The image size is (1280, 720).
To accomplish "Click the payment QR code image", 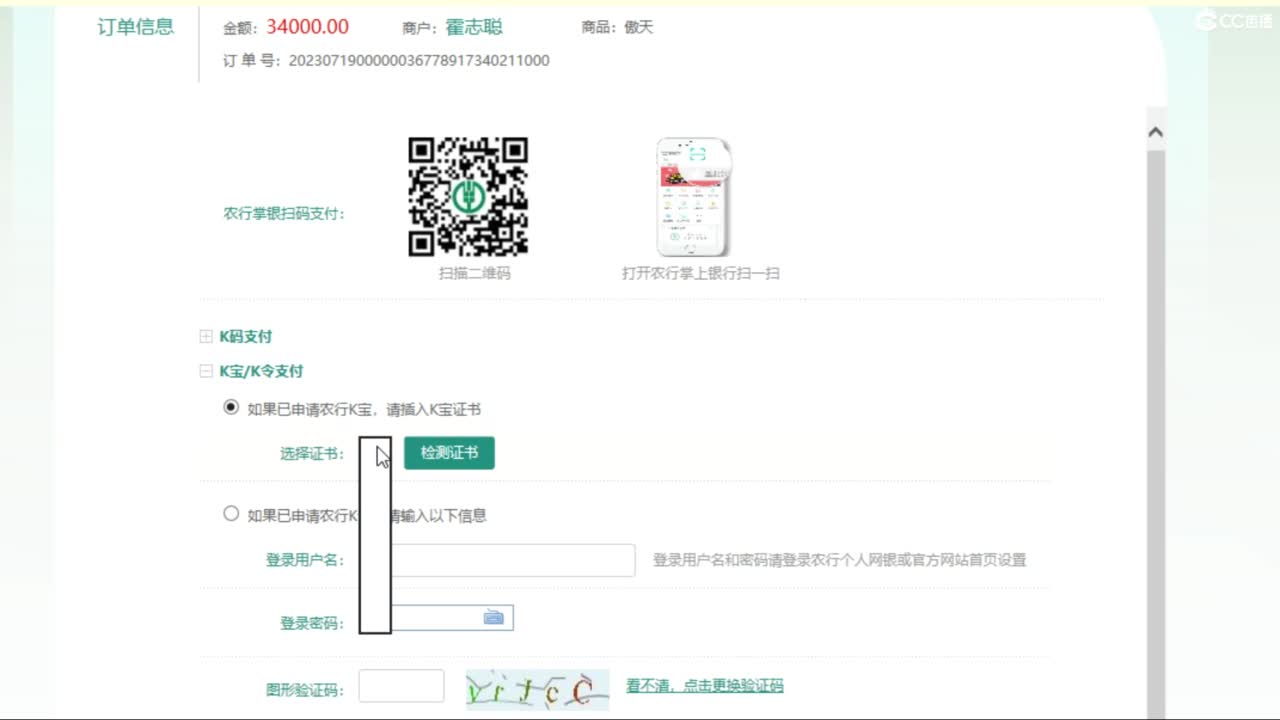I will 468,197.
